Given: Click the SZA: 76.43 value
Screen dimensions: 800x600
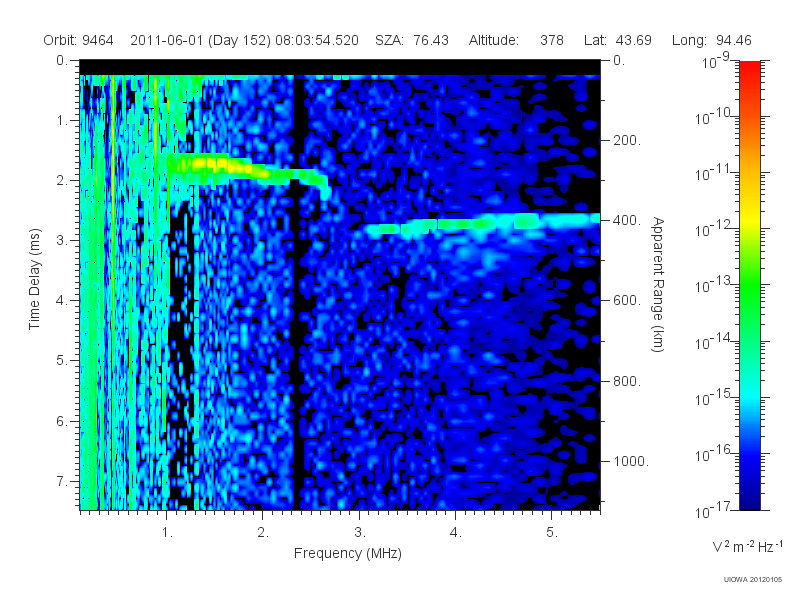Looking at the screenshot, I should pyautogui.click(x=412, y=40).
